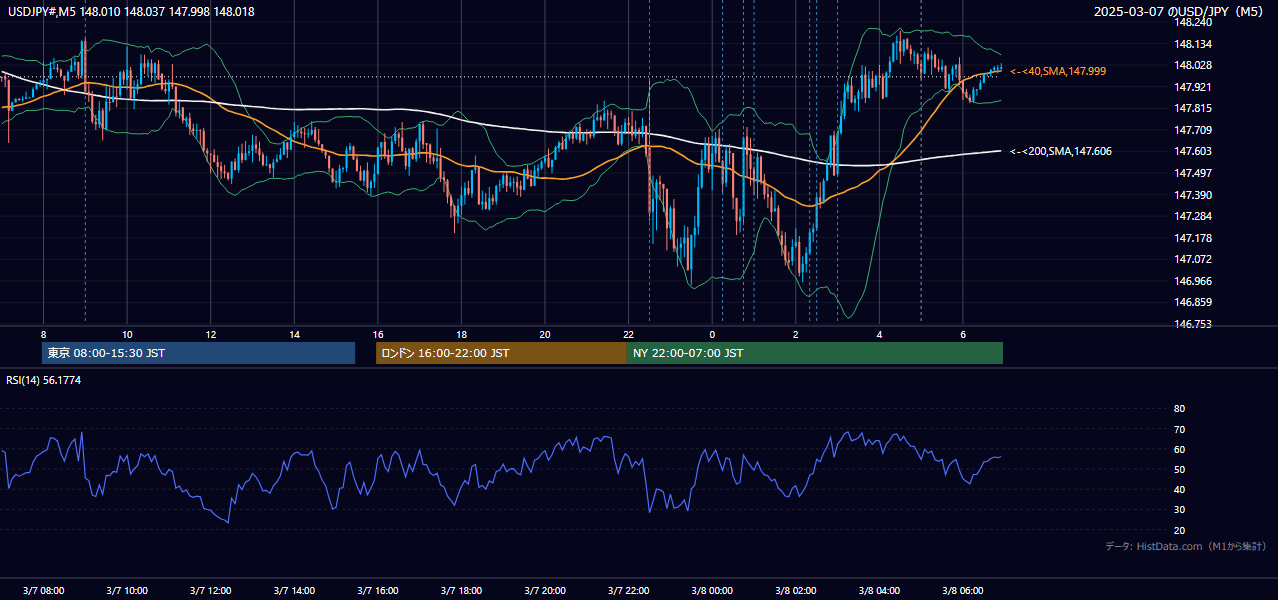
Task: Click hour label 0 on the price chart time axis
Action: point(712,334)
